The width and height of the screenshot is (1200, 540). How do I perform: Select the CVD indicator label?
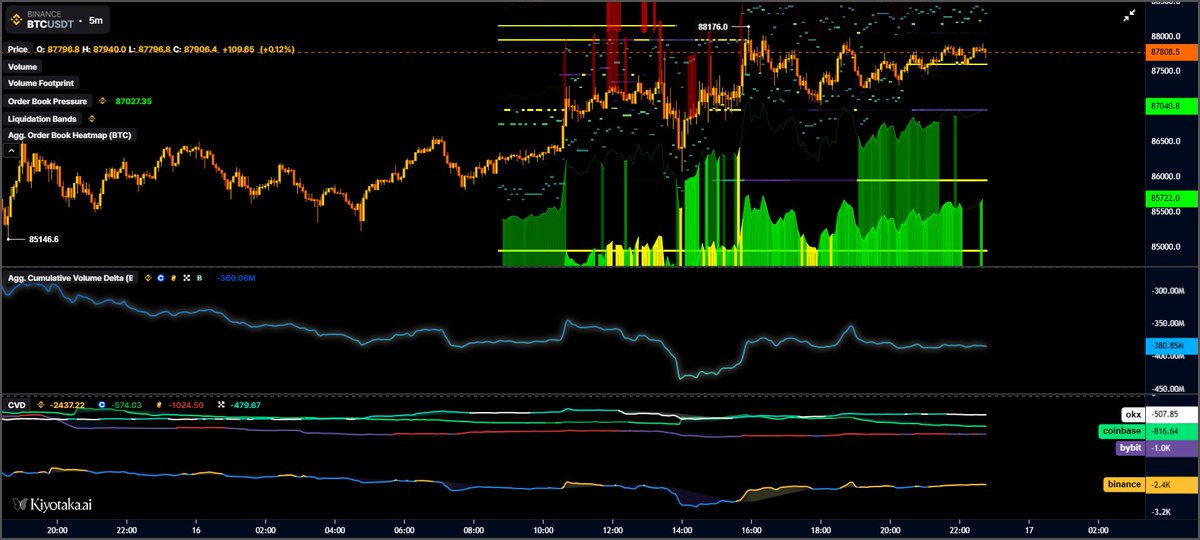[x=17, y=405]
